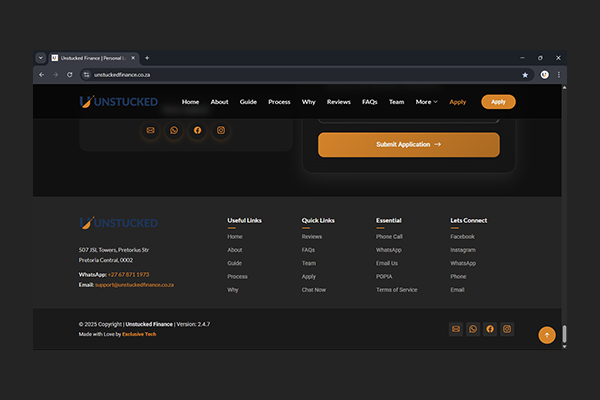Bookmark page with star icon
Screen dimensions: 600x400
pos(525,75)
